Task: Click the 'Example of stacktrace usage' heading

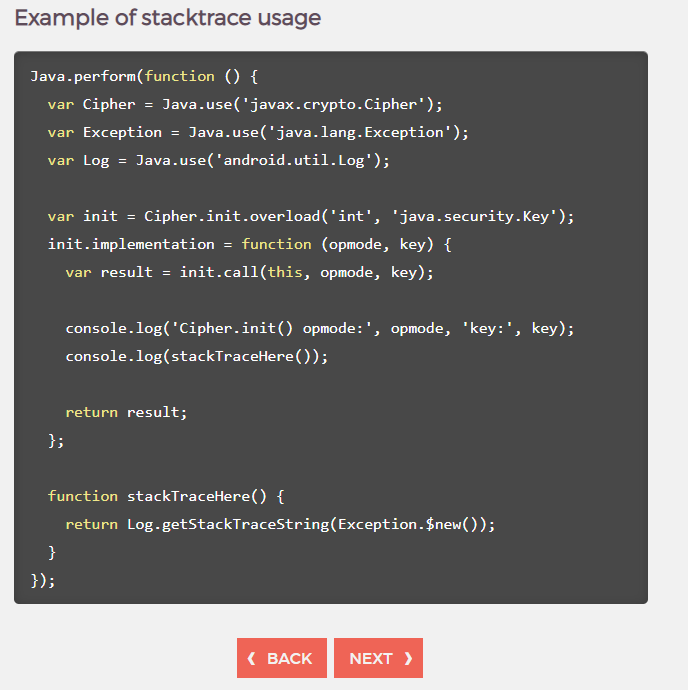Action: pyautogui.click(x=168, y=18)
